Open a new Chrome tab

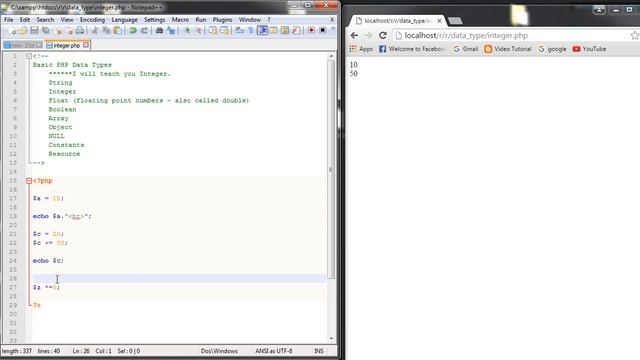tap(455, 20)
